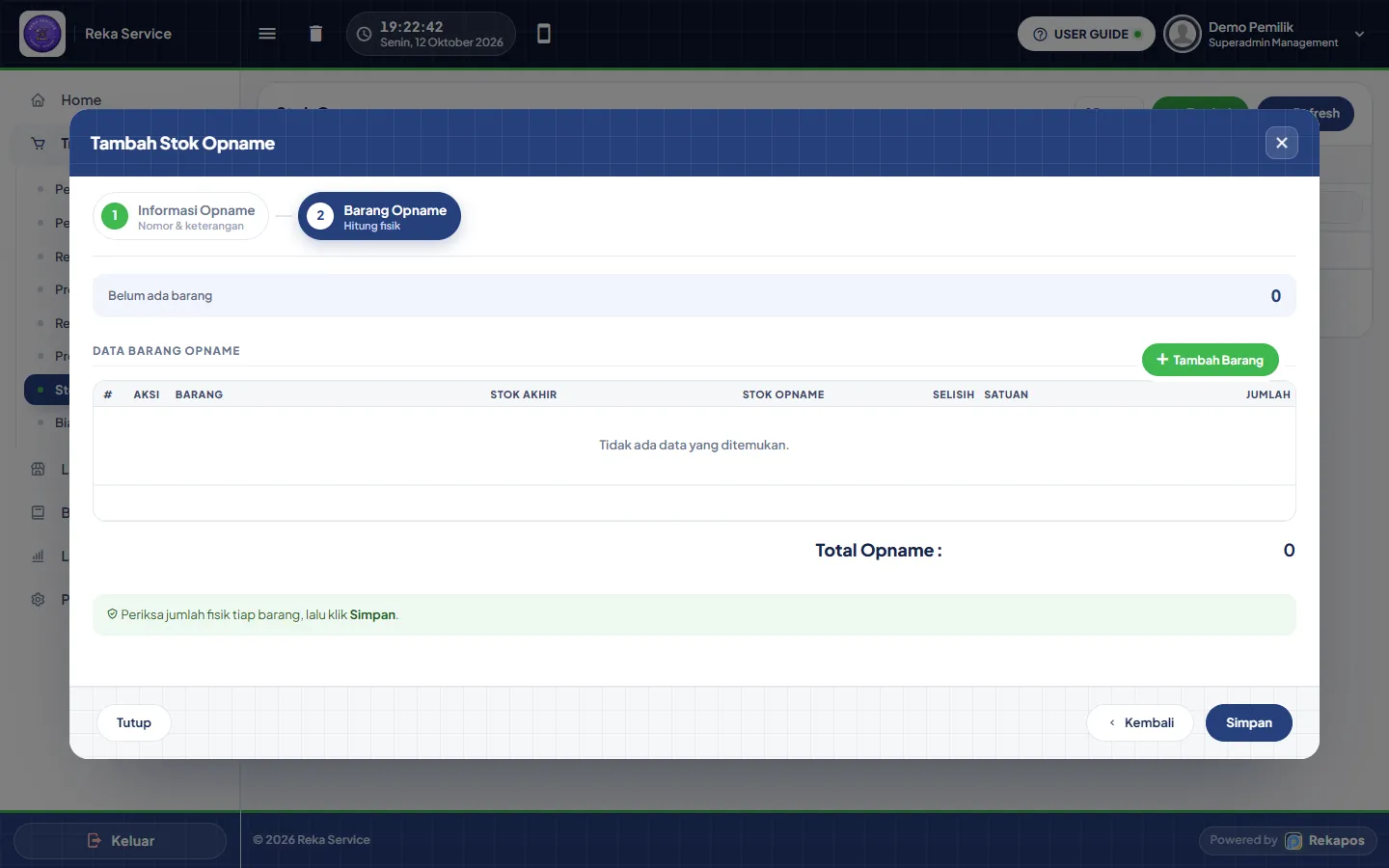Click the book icon in the sidebar
Viewport: 1389px width, 868px height.
pyautogui.click(x=39, y=513)
